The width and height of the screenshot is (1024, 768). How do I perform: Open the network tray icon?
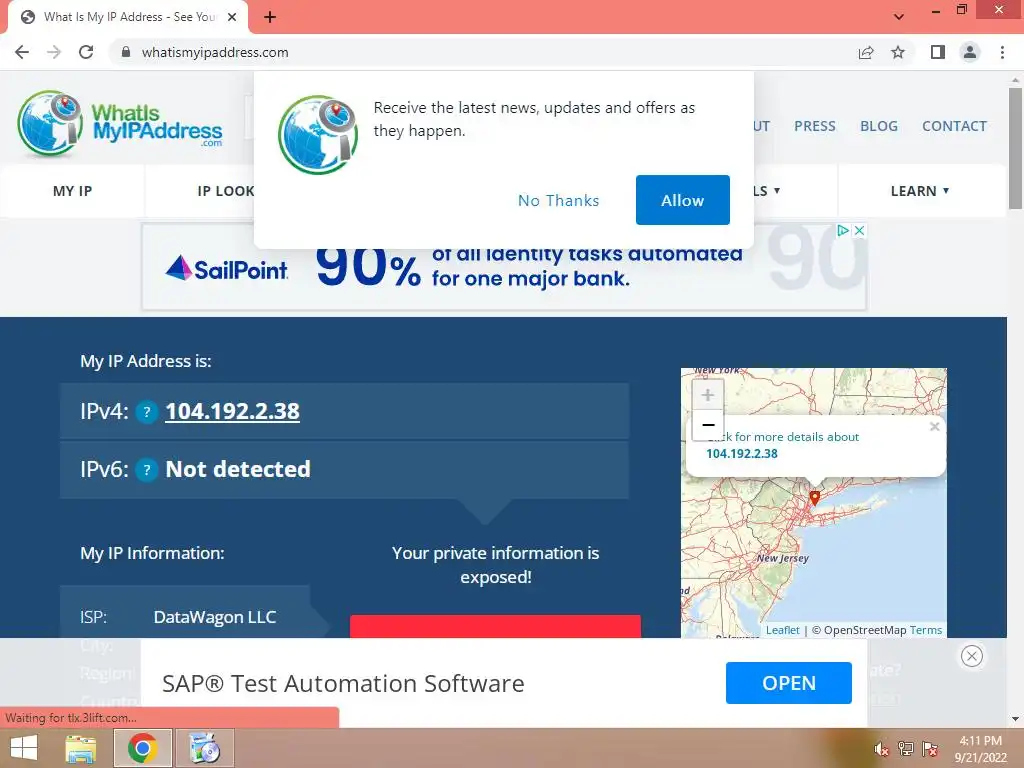[906, 749]
